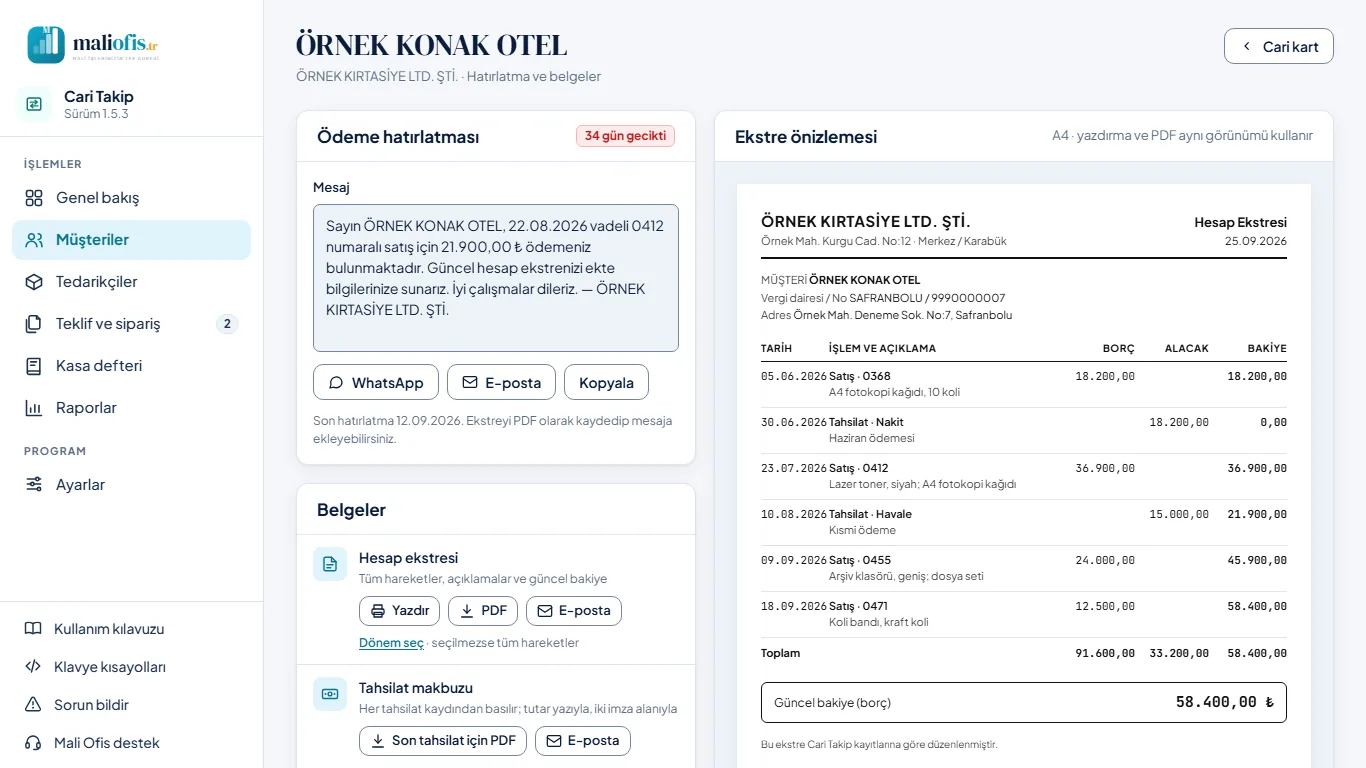Click the badge 2 on Teklif ve sipariş
The image size is (1366, 768).
coord(227,324)
